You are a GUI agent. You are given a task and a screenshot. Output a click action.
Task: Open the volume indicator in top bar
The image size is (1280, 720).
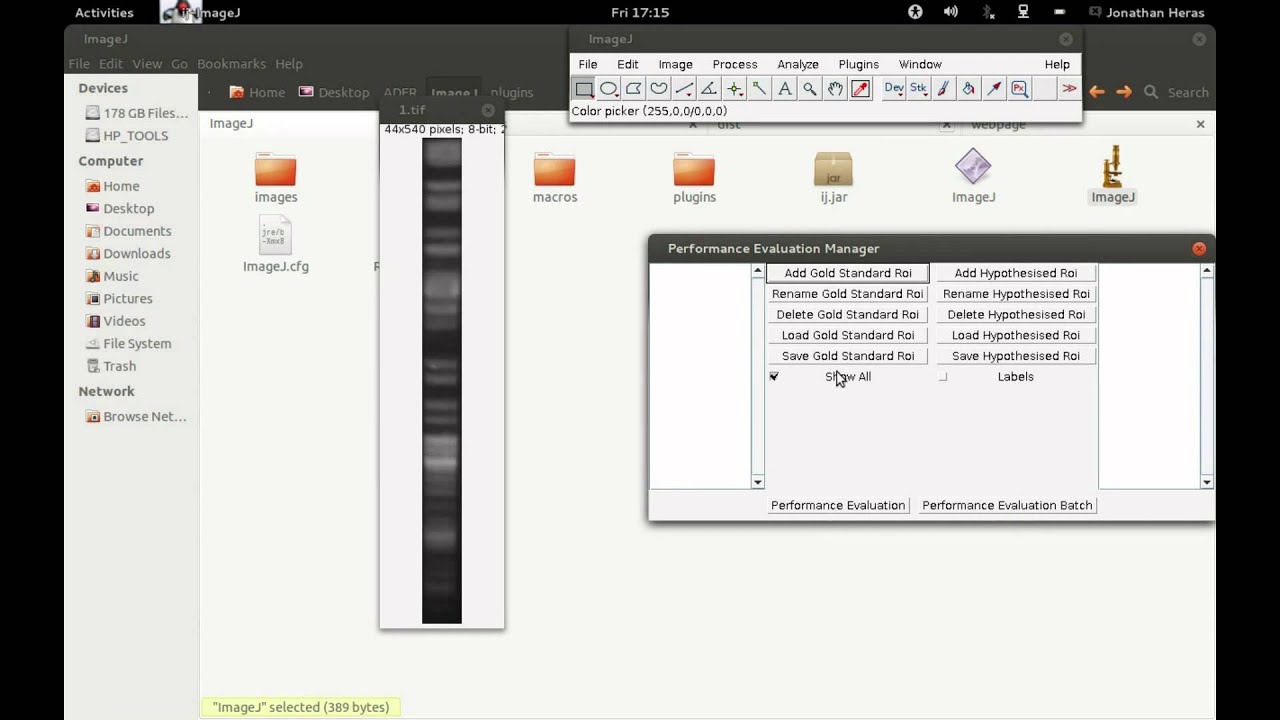950,12
